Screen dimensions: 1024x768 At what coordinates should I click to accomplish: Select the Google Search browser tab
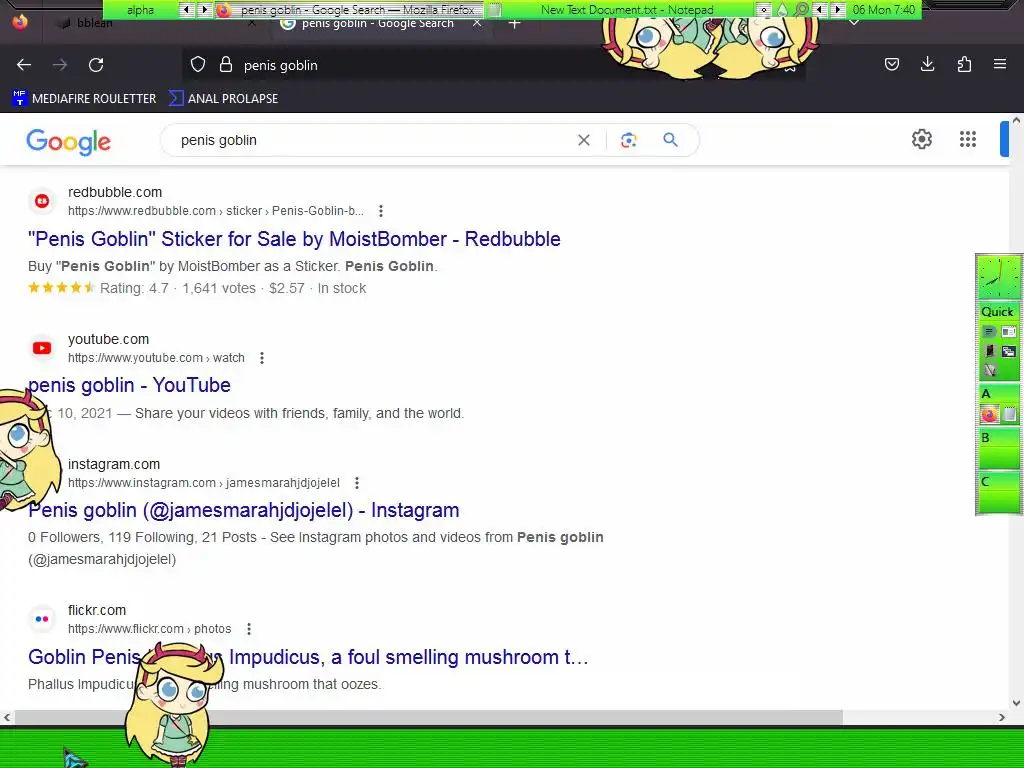pos(377,24)
